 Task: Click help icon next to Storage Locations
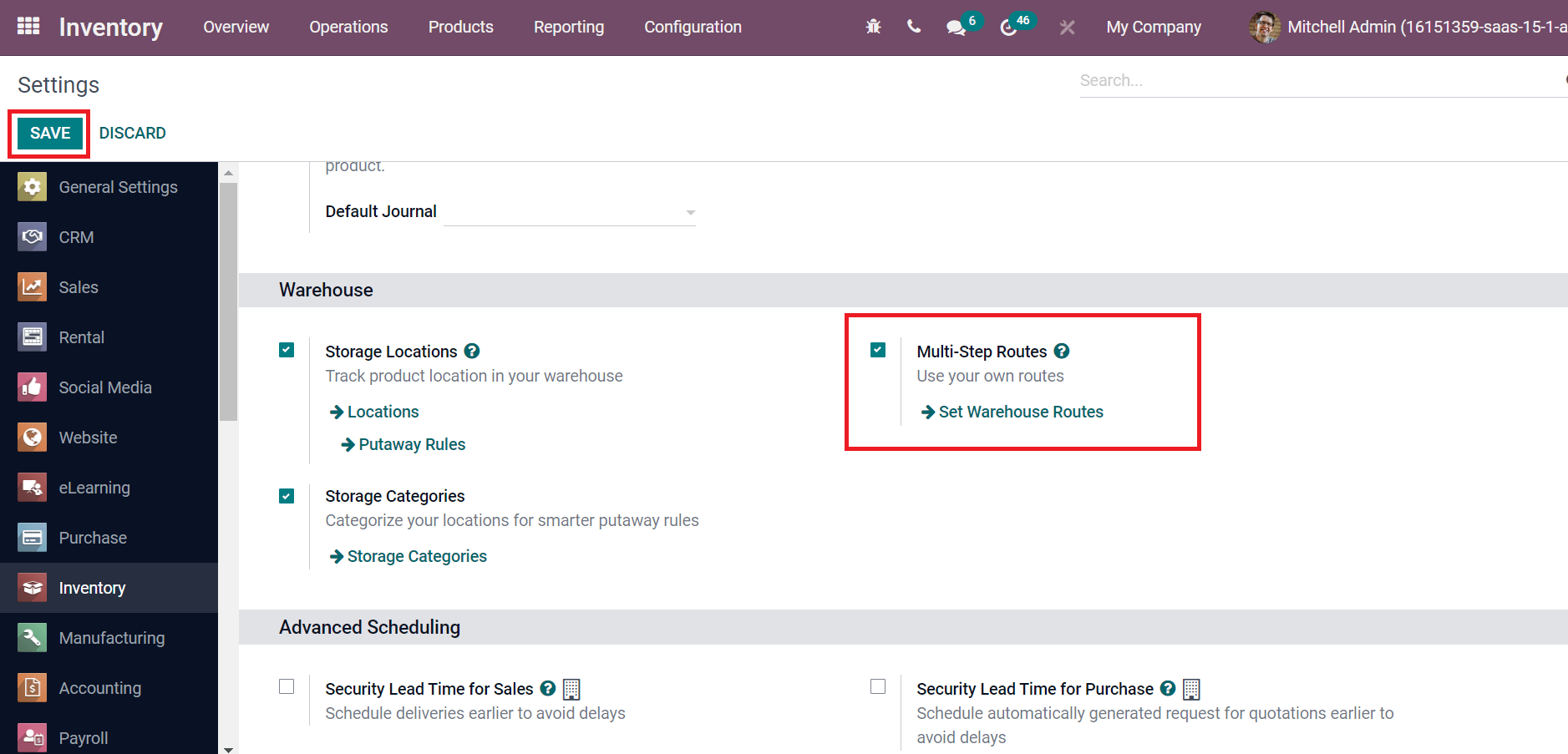472,352
